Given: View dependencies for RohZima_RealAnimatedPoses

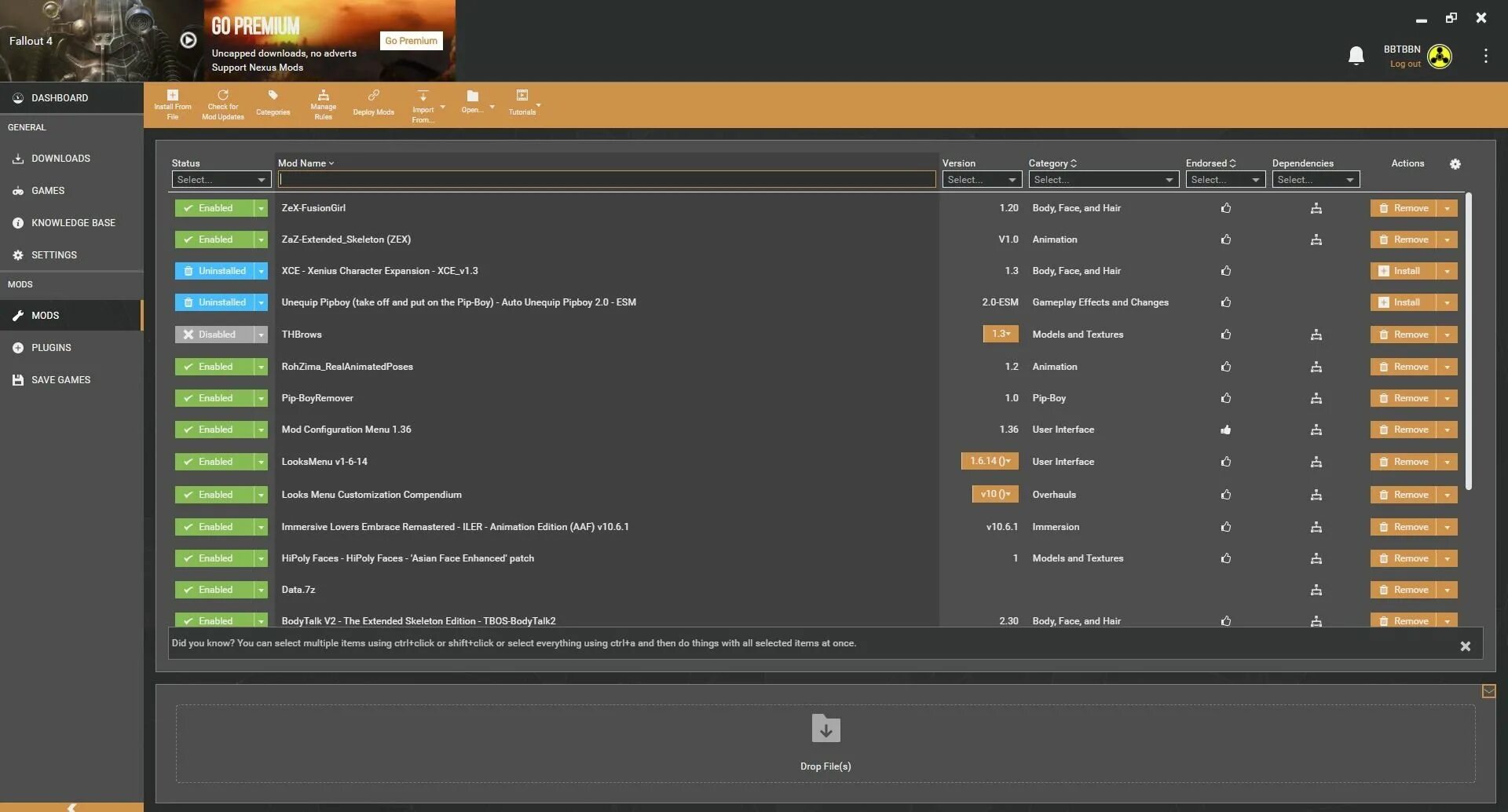Looking at the screenshot, I should click(1316, 367).
